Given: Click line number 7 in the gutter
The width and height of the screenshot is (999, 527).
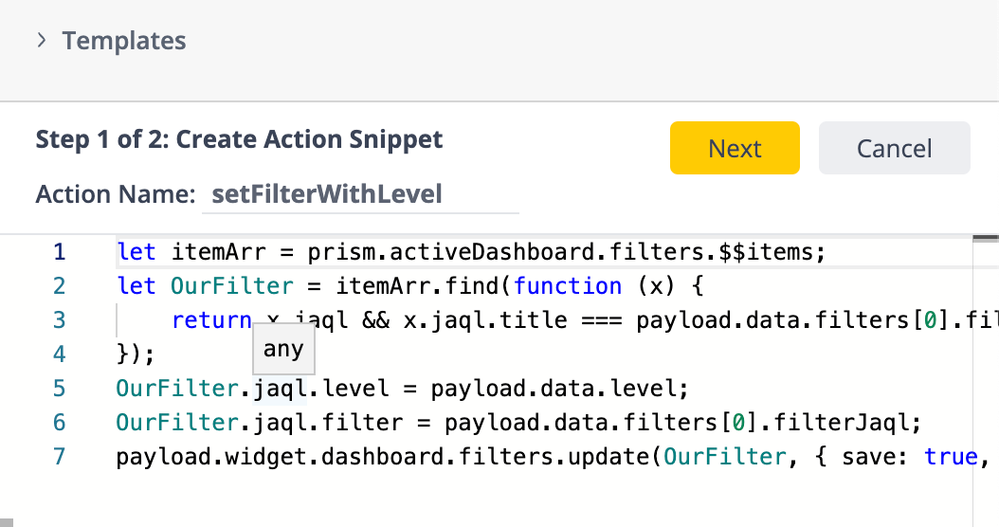Looking at the screenshot, I should click(x=59, y=456).
